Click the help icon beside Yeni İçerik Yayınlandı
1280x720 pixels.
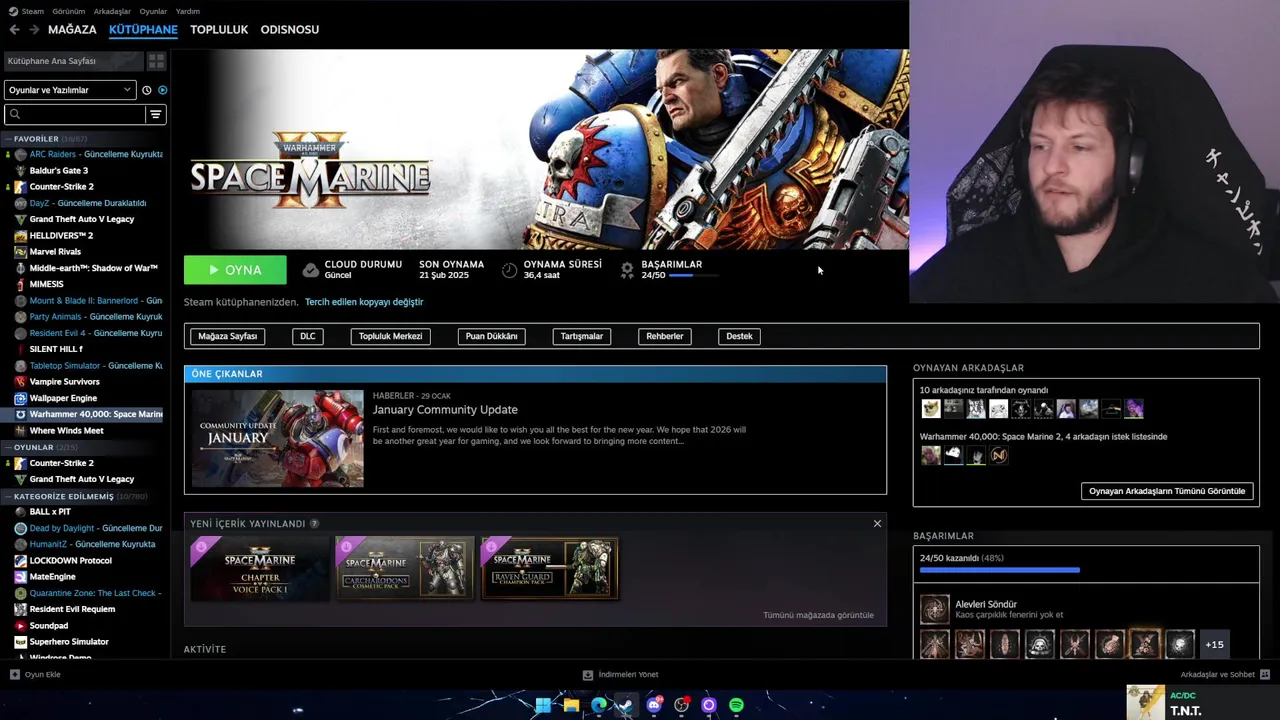pos(314,524)
